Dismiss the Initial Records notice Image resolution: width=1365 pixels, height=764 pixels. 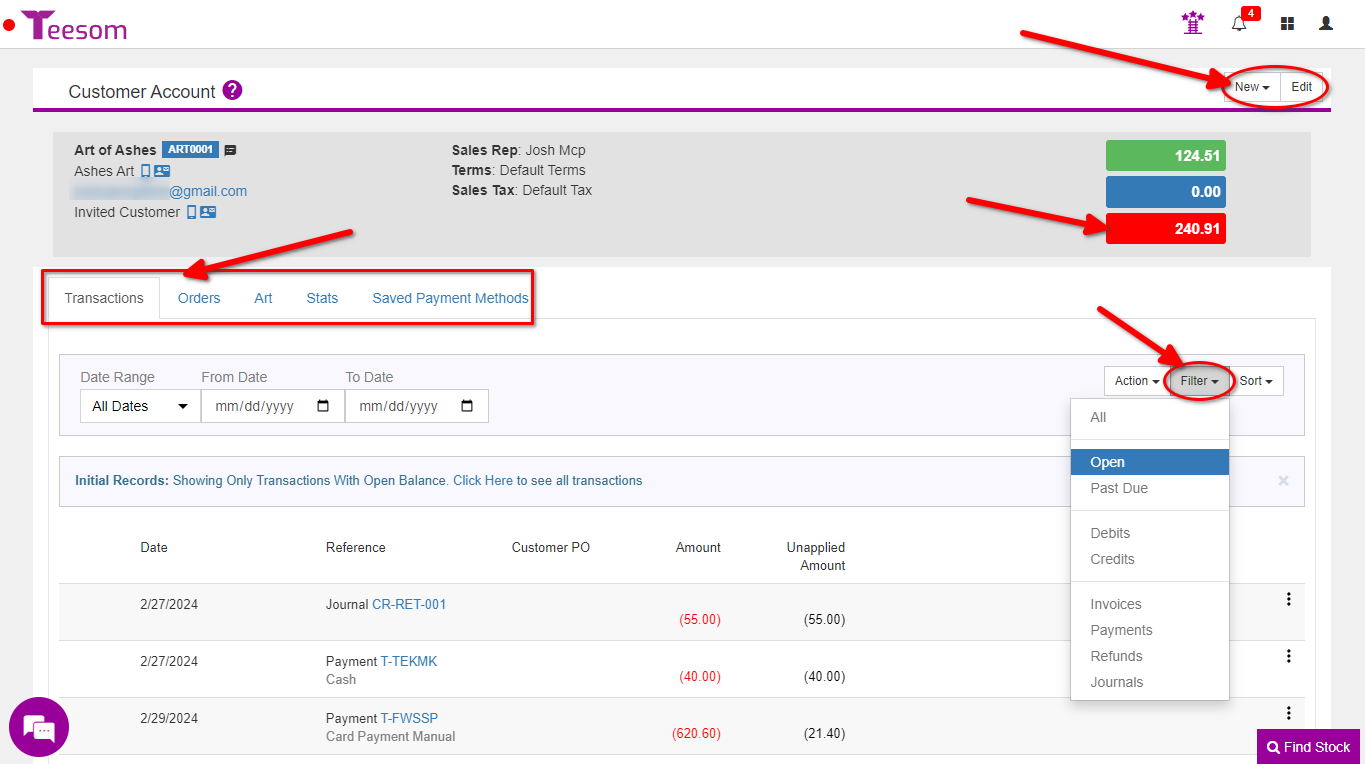click(x=1283, y=481)
